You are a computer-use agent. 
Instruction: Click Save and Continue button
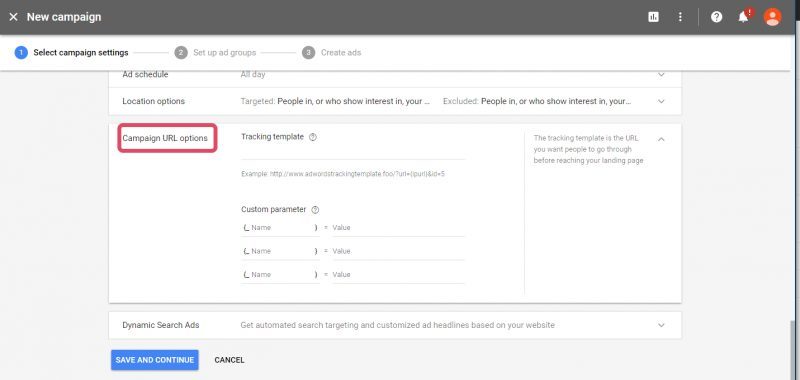(x=155, y=360)
